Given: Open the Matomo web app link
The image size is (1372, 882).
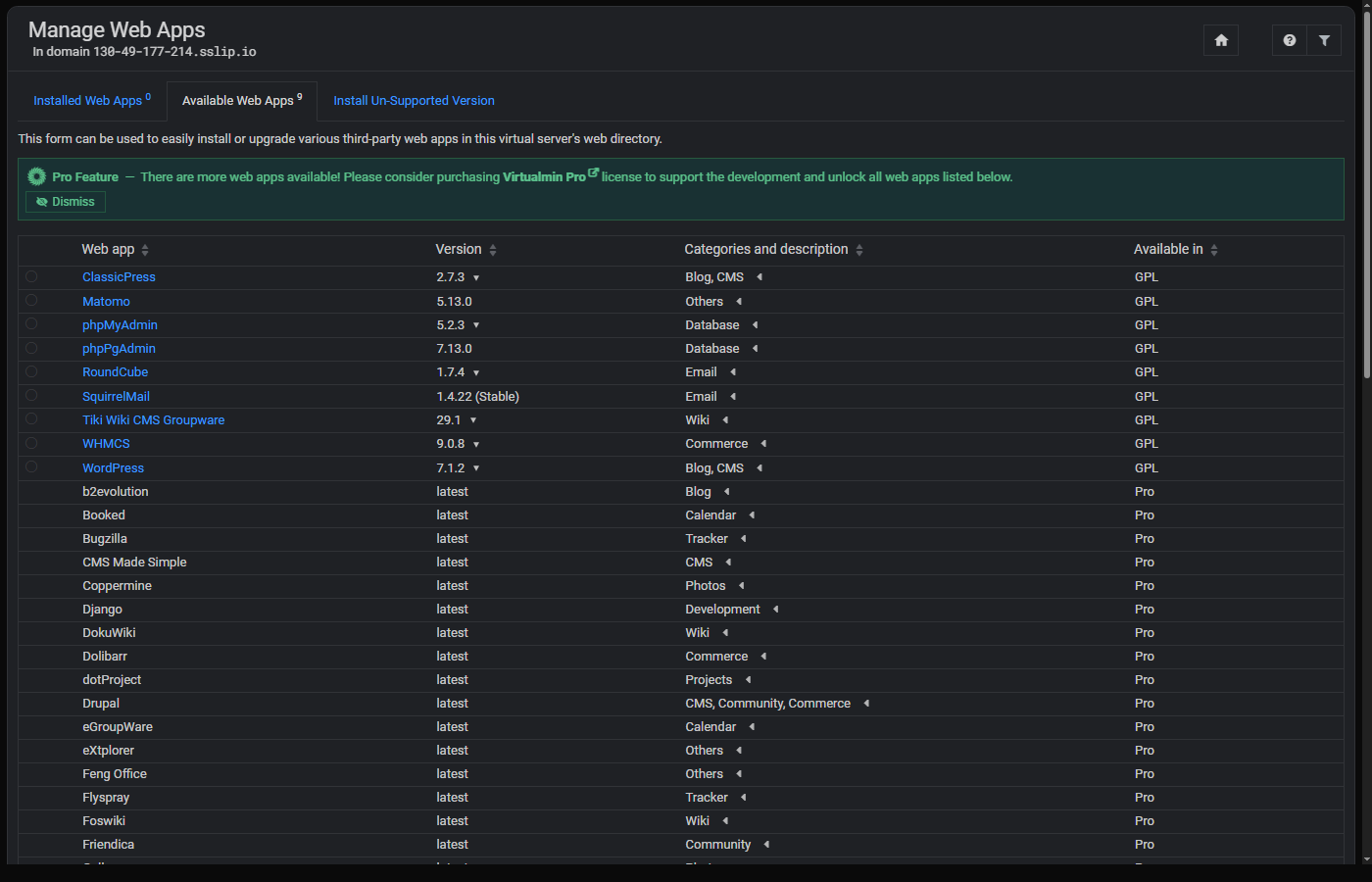Looking at the screenshot, I should click(x=106, y=302).
